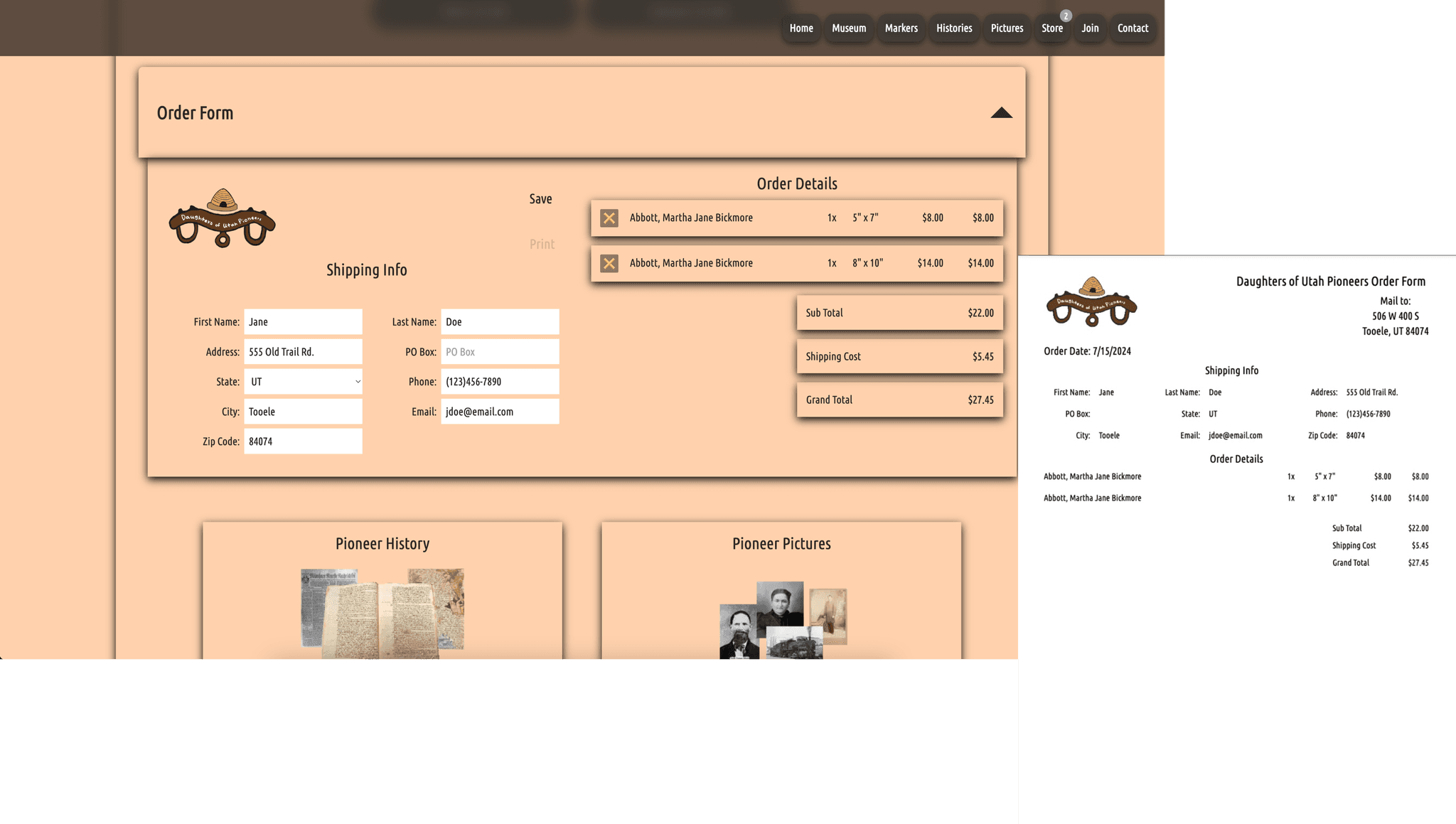This screenshot has width=1456, height=824.
Task: Go to the Museum page
Action: (x=849, y=28)
